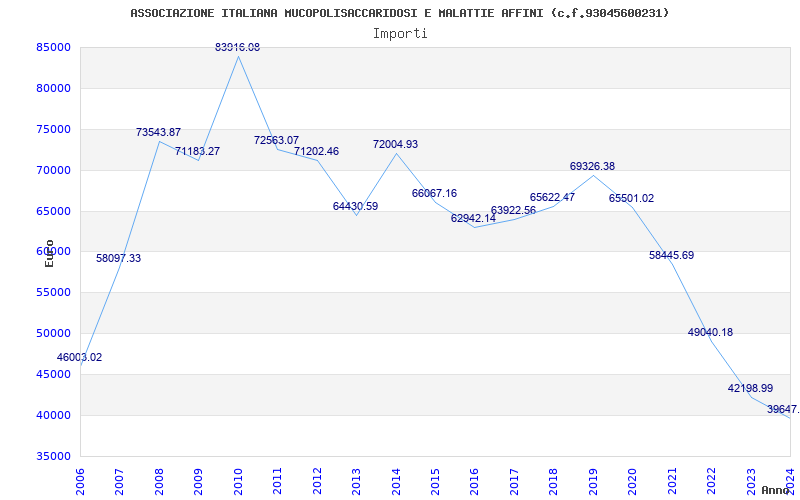Click the y-axis tick 45000
The image size is (800, 500).
(x=53, y=374)
